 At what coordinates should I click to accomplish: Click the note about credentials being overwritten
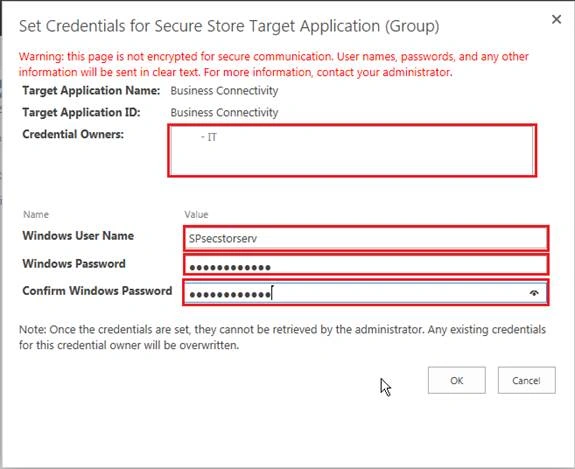(282, 337)
